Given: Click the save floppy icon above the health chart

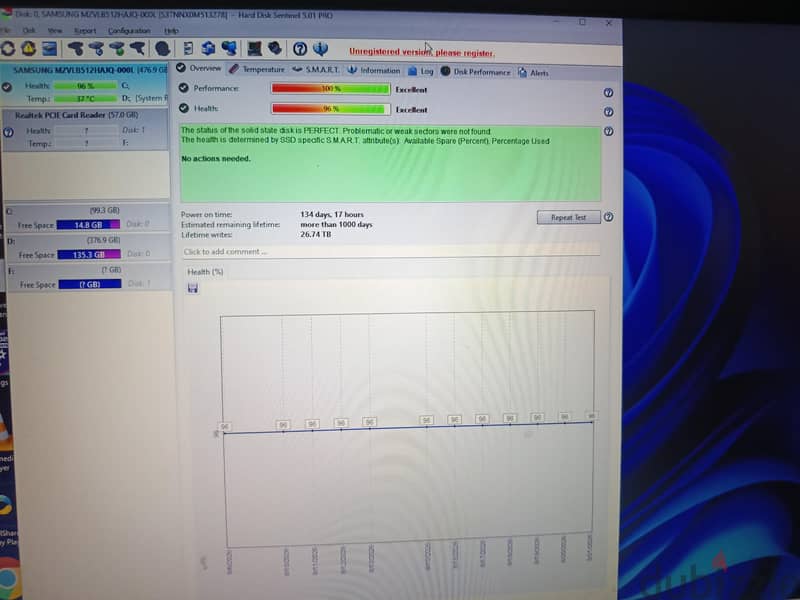Looking at the screenshot, I should click(x=193, y=288).
